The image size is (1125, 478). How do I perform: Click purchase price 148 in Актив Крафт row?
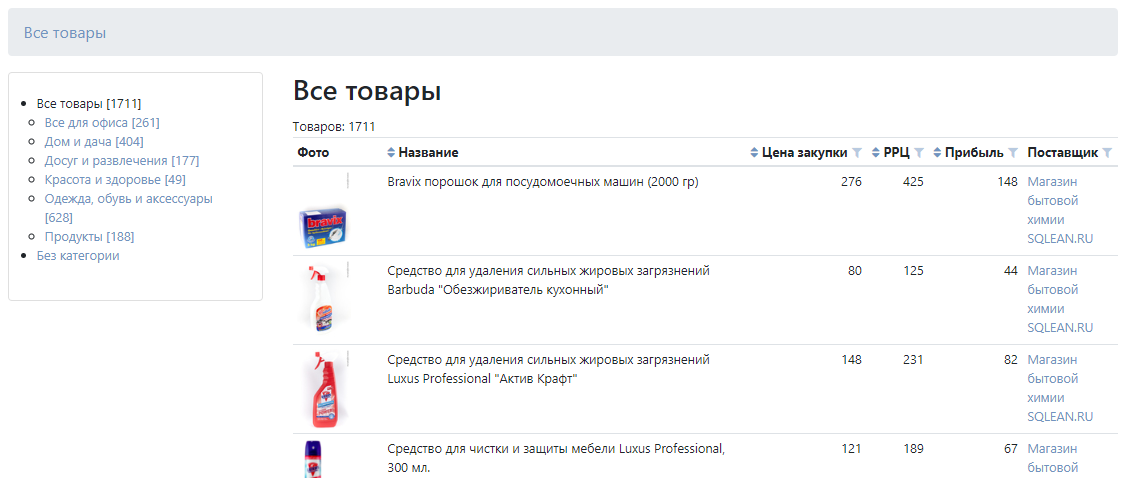851,360
